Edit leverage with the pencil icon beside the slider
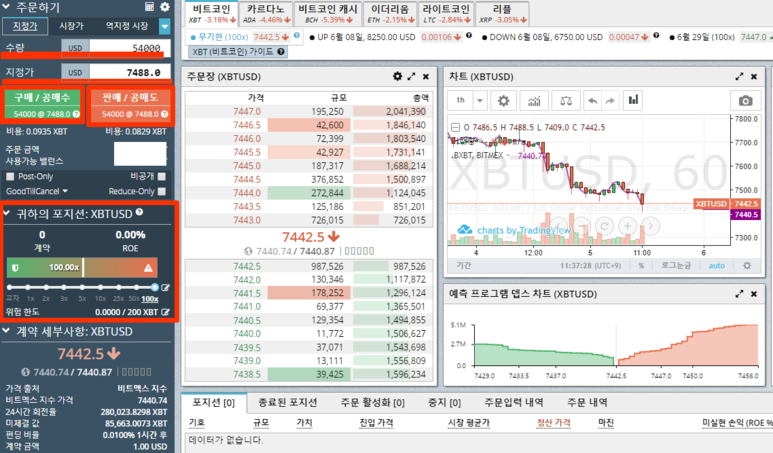Viewport: 773px width, 453px height. coord(166,287)
